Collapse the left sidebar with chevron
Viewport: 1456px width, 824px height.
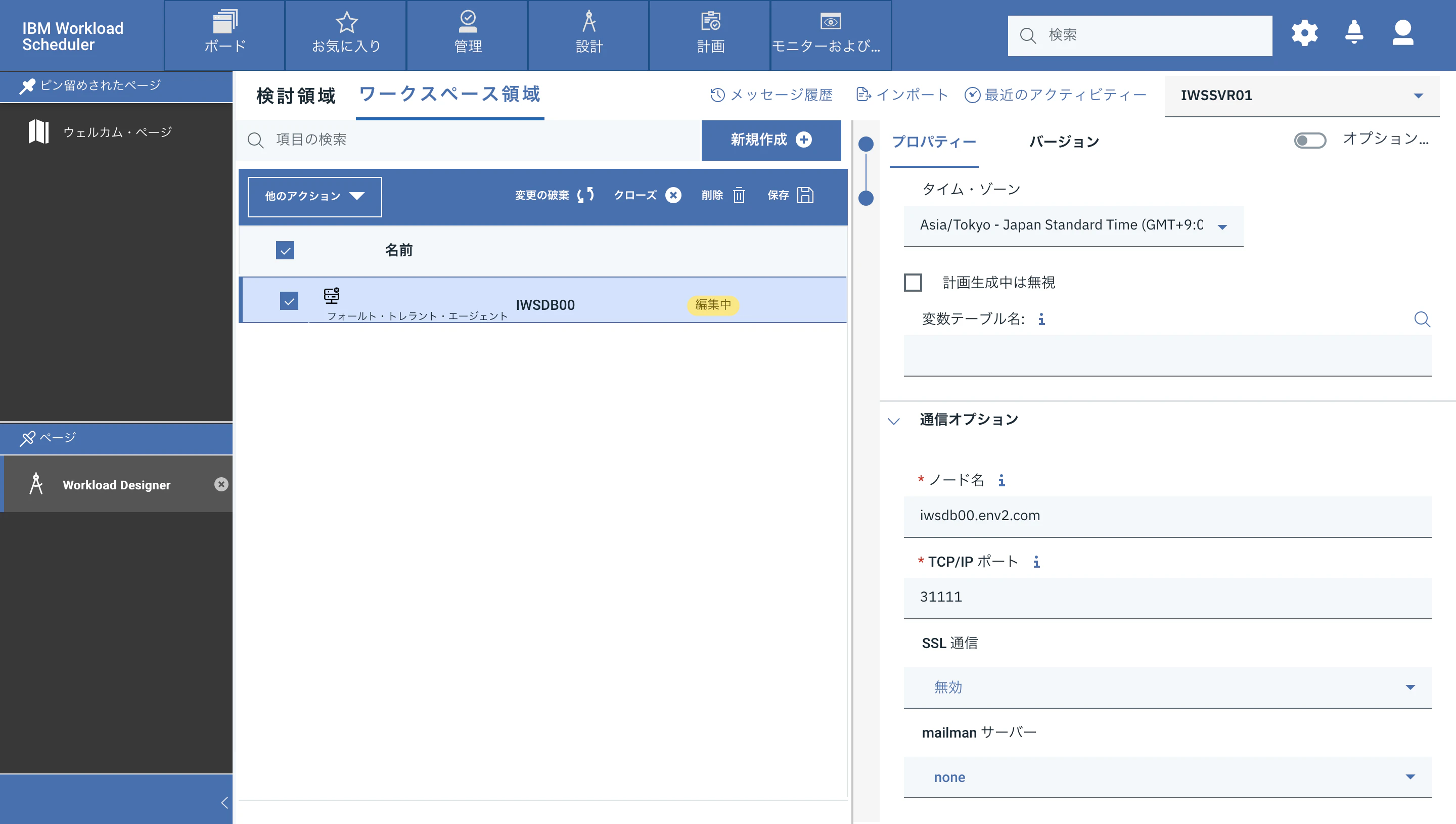tap(224, 802)
